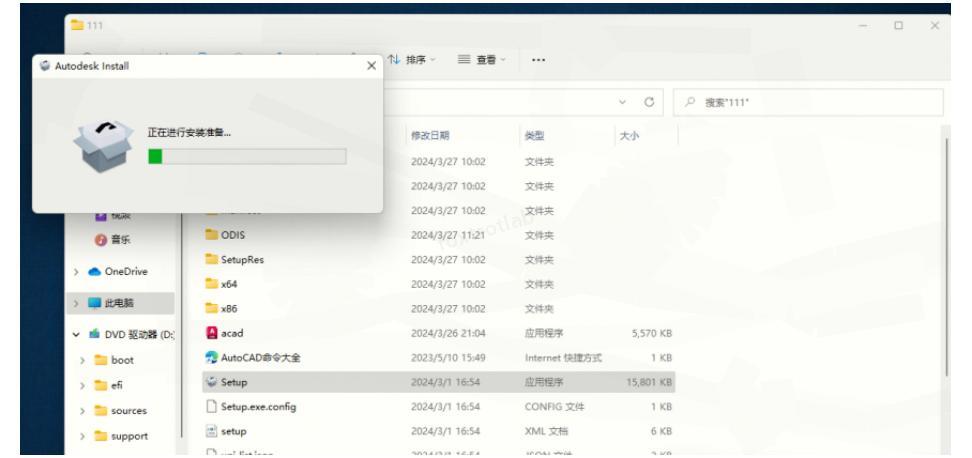Click the DVD 驱动器 drive icon
This screenshot has height=458, width=972.
coord(94,334)
